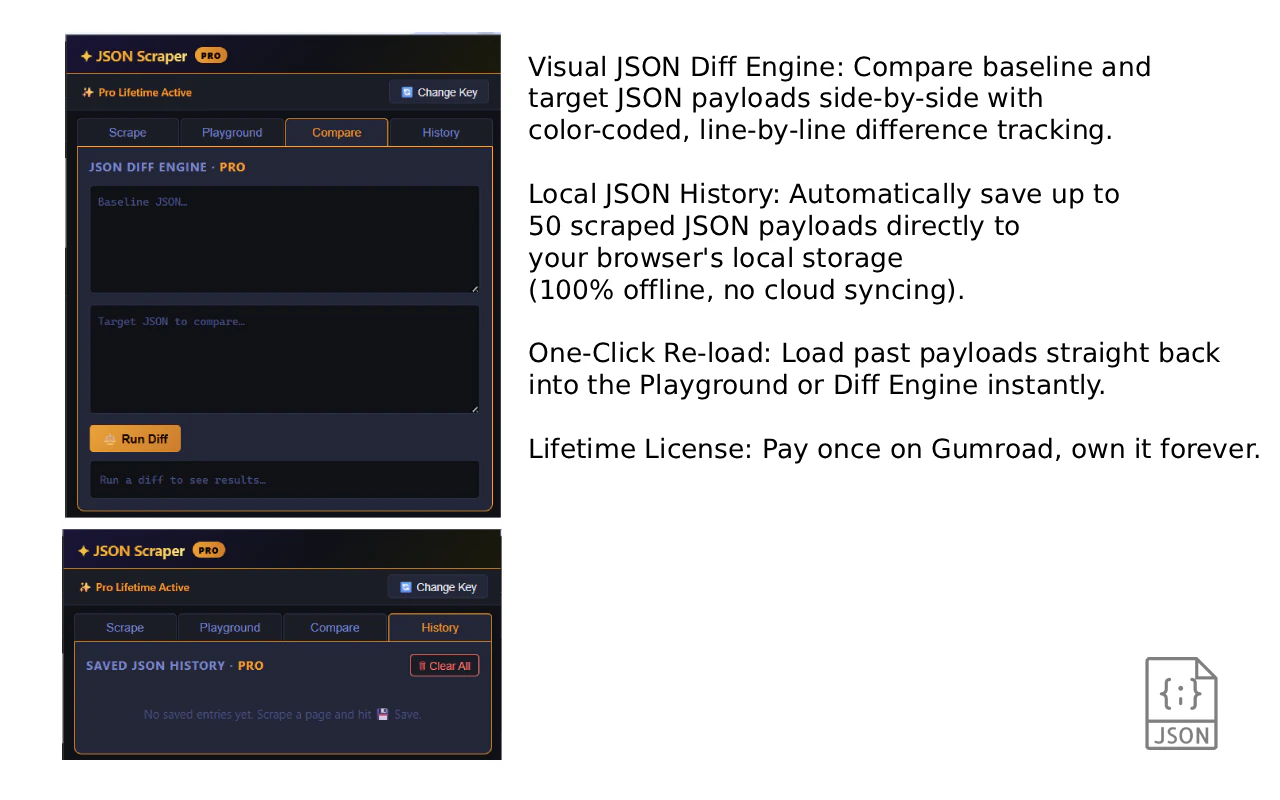Open the History tab in the lower panel

tap(440, 627)
